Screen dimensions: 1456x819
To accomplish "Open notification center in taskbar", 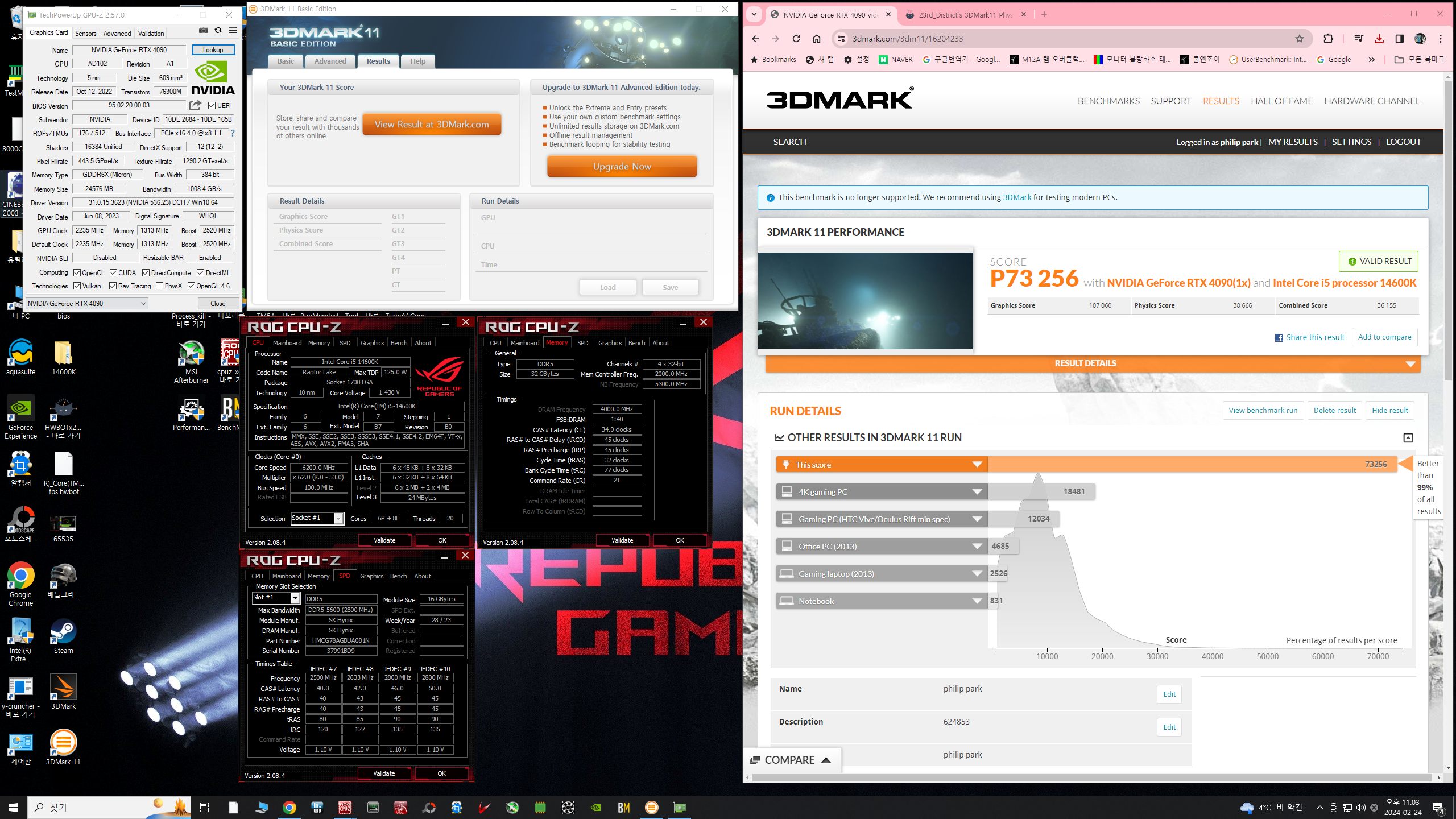I will point(1438,808).
